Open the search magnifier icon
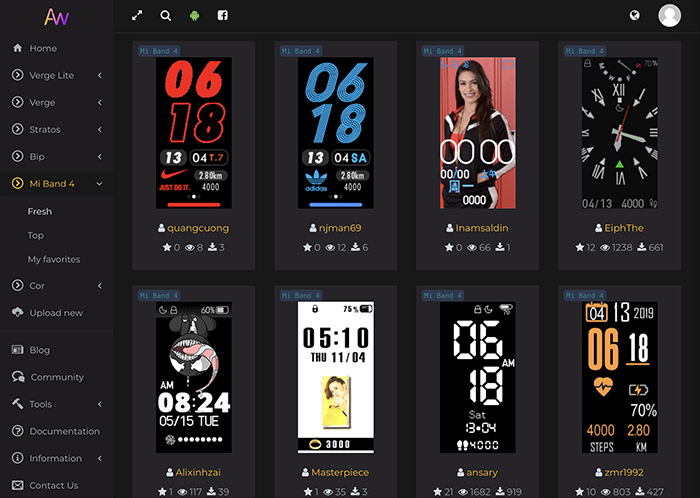700x498 pixels. coord(165,16)
